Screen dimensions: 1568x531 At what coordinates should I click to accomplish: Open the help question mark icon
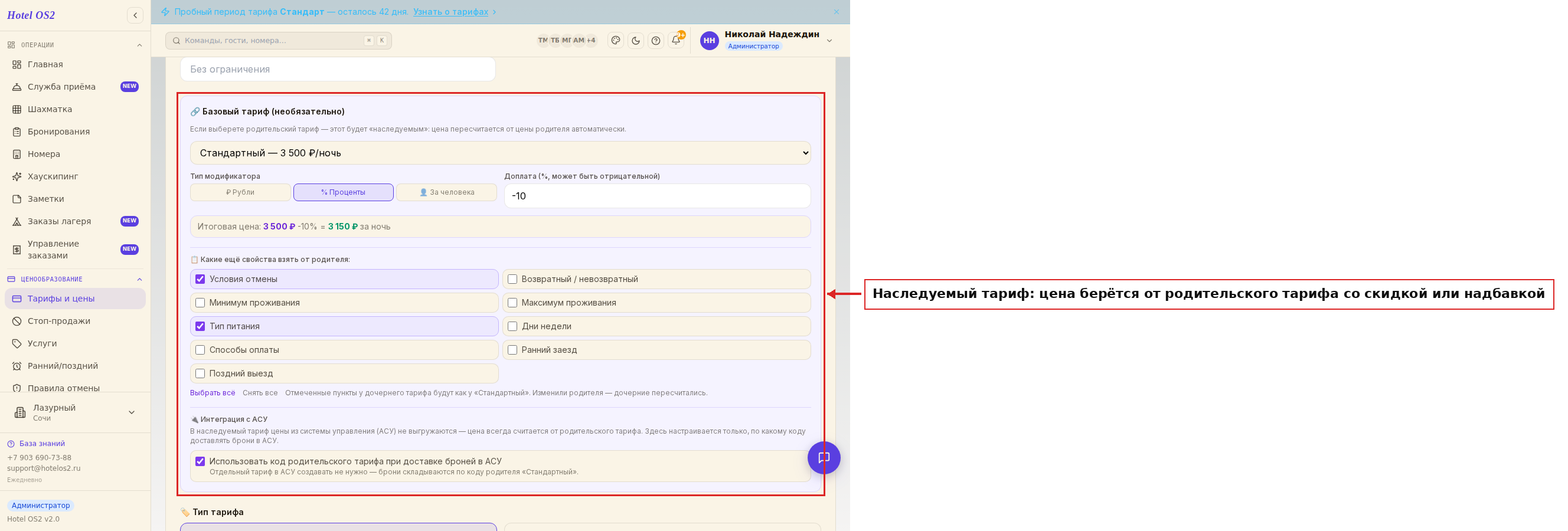[x=655, y=41]
